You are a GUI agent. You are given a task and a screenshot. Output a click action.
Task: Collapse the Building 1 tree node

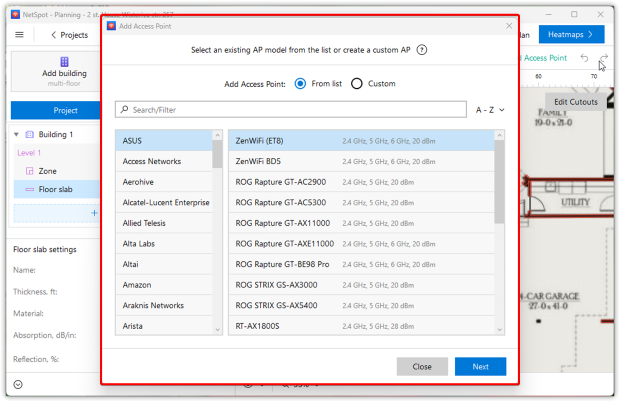(16, 134)
